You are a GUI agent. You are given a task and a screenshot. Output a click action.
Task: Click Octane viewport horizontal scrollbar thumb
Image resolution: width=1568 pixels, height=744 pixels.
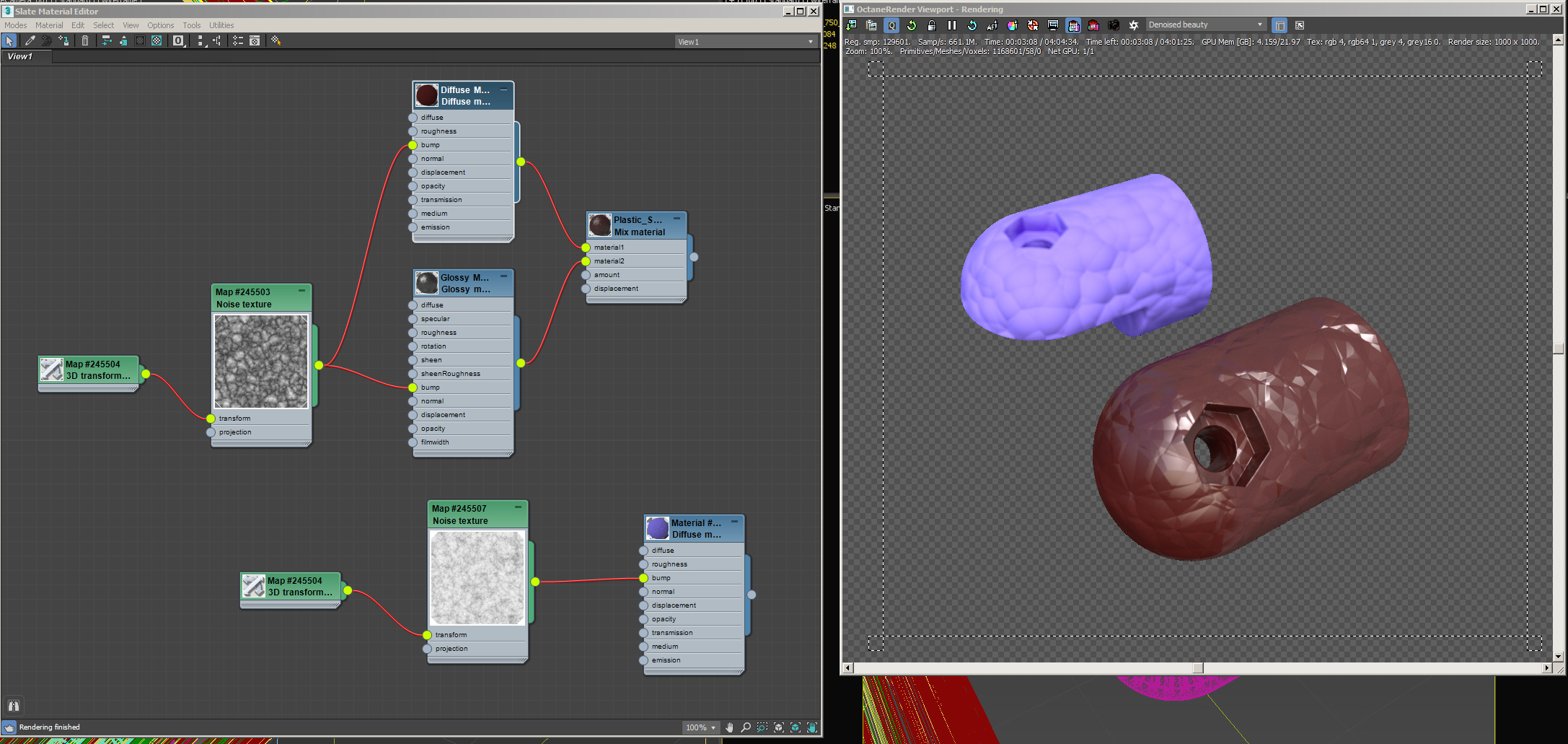1198,668
